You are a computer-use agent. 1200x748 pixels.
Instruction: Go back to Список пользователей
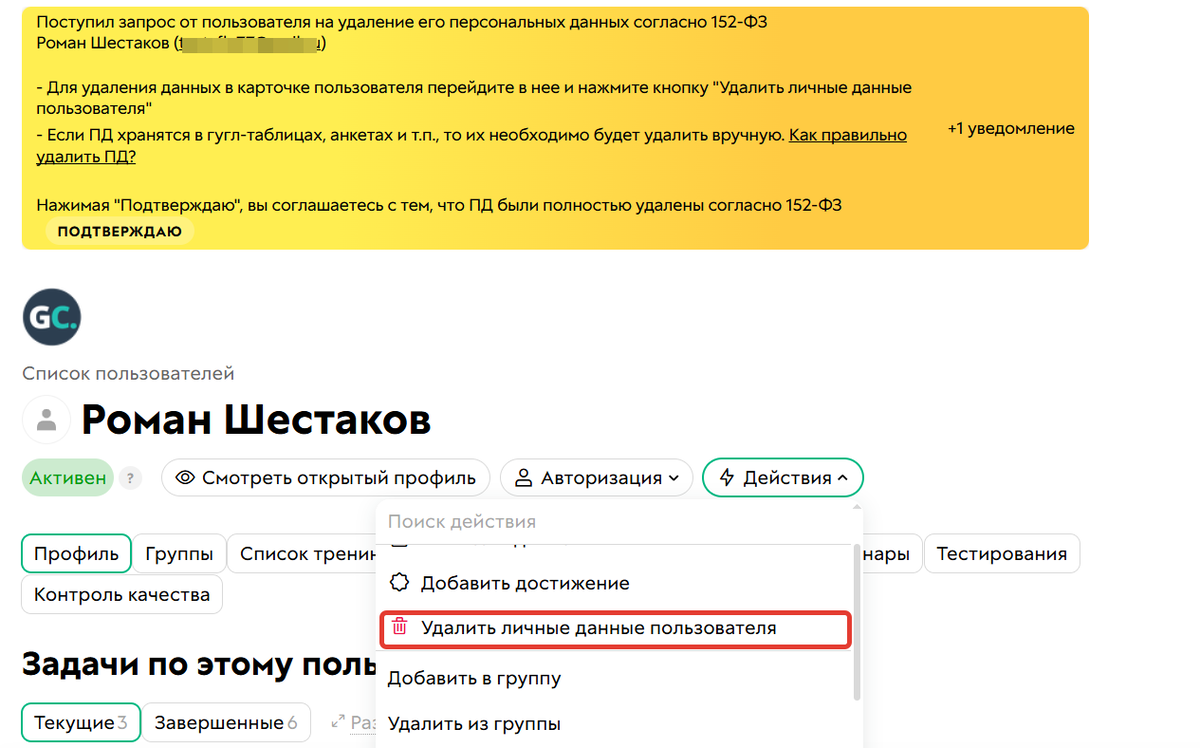128,373
